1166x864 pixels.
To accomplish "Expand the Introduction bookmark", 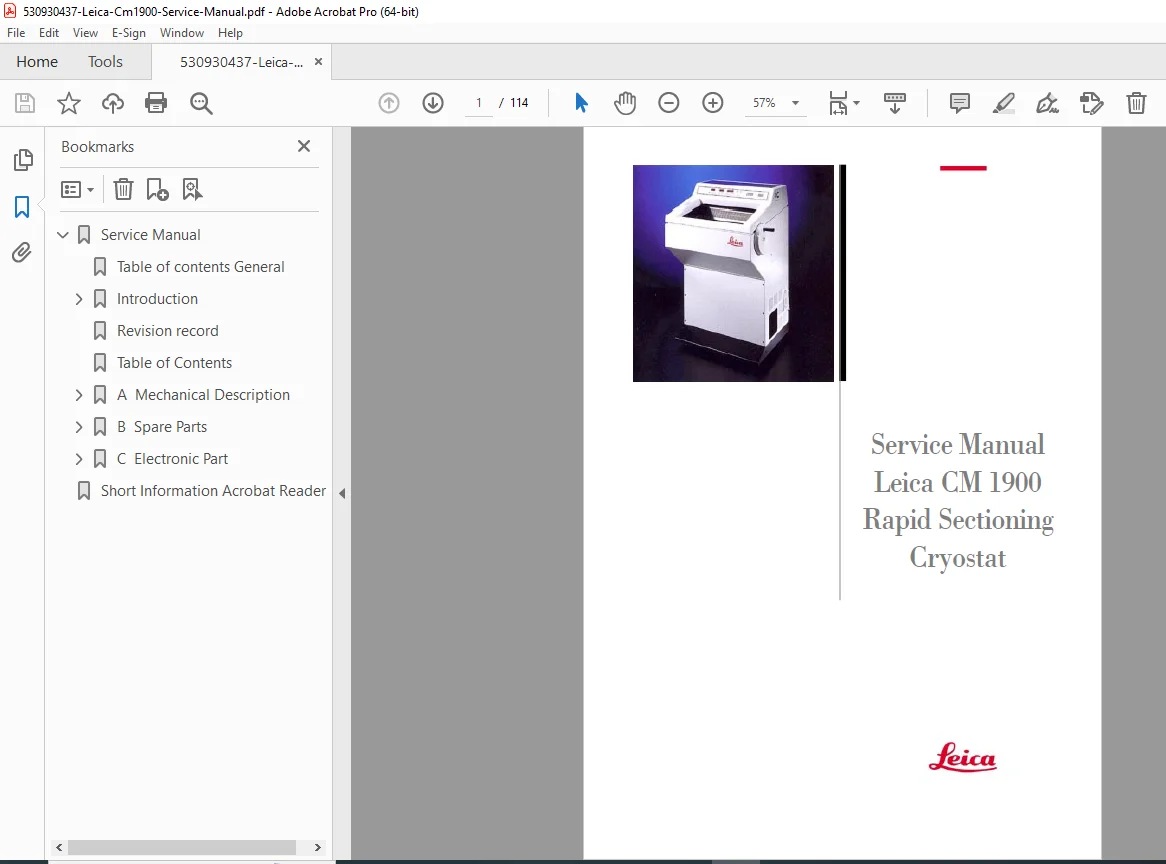I will point(79,299).
